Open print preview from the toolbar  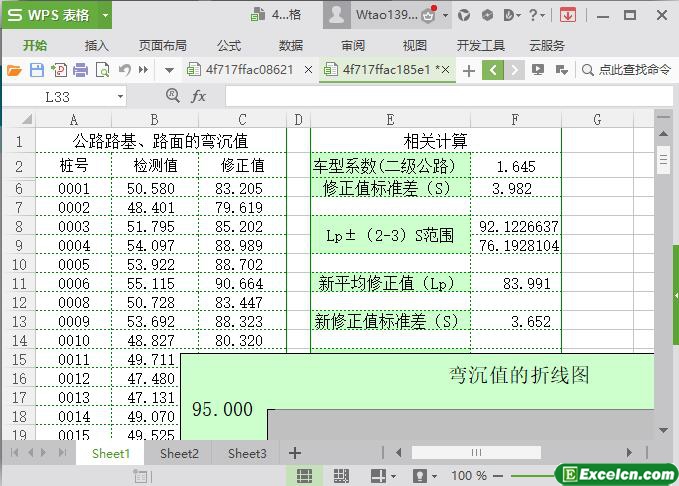103,70
